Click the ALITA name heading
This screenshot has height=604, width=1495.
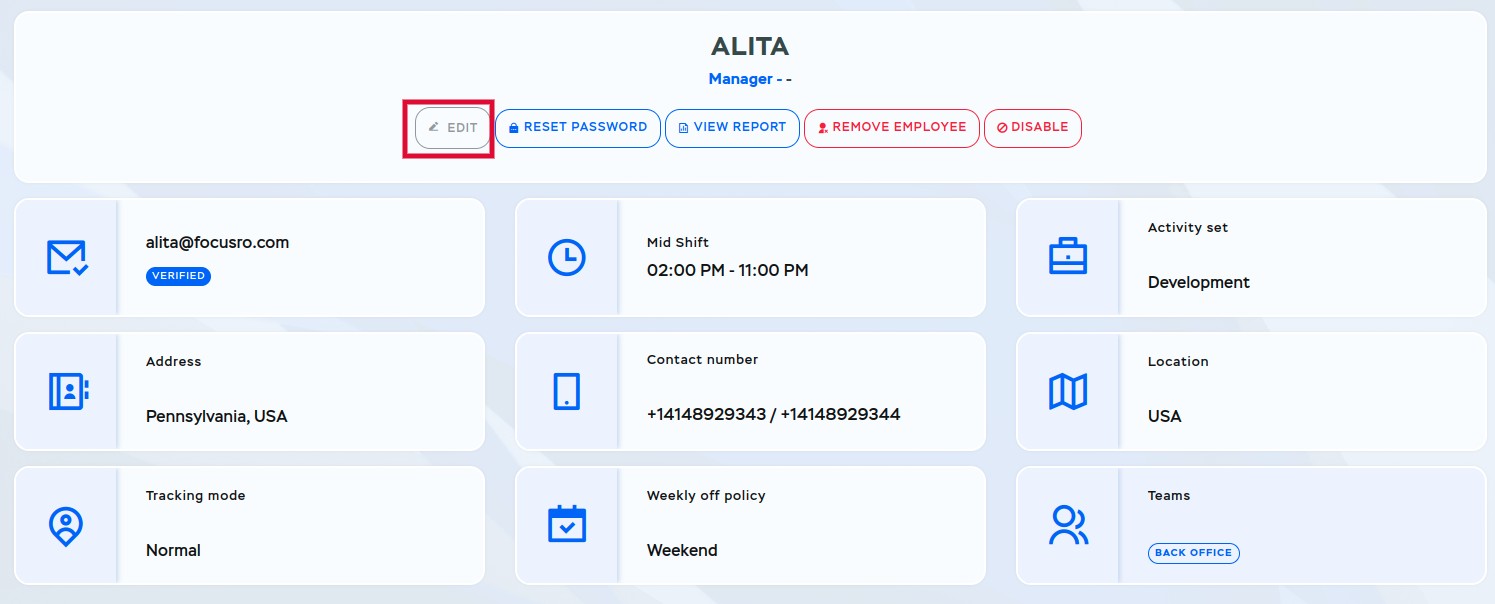(749, 46)
